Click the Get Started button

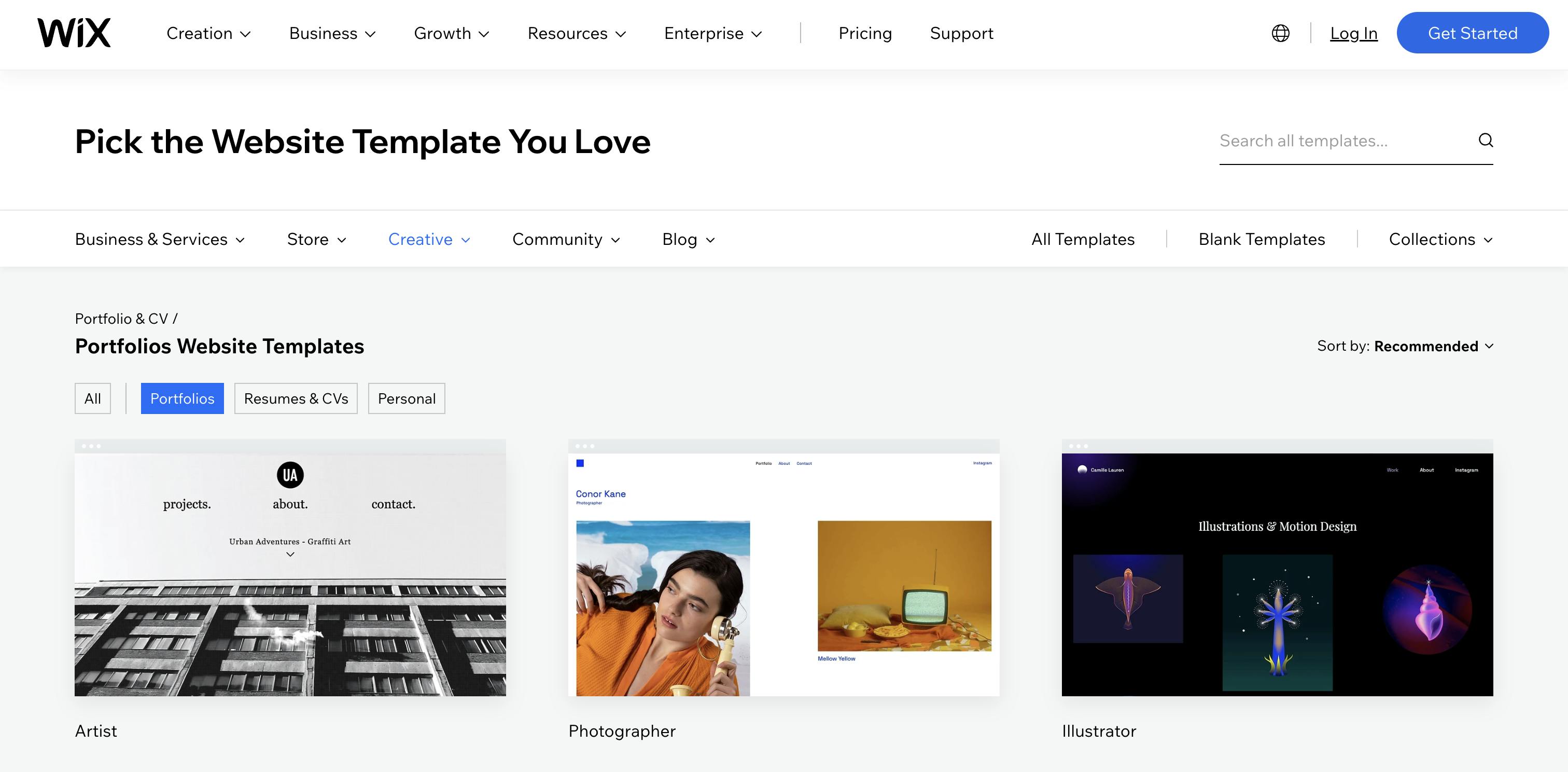click(1472, 32)
